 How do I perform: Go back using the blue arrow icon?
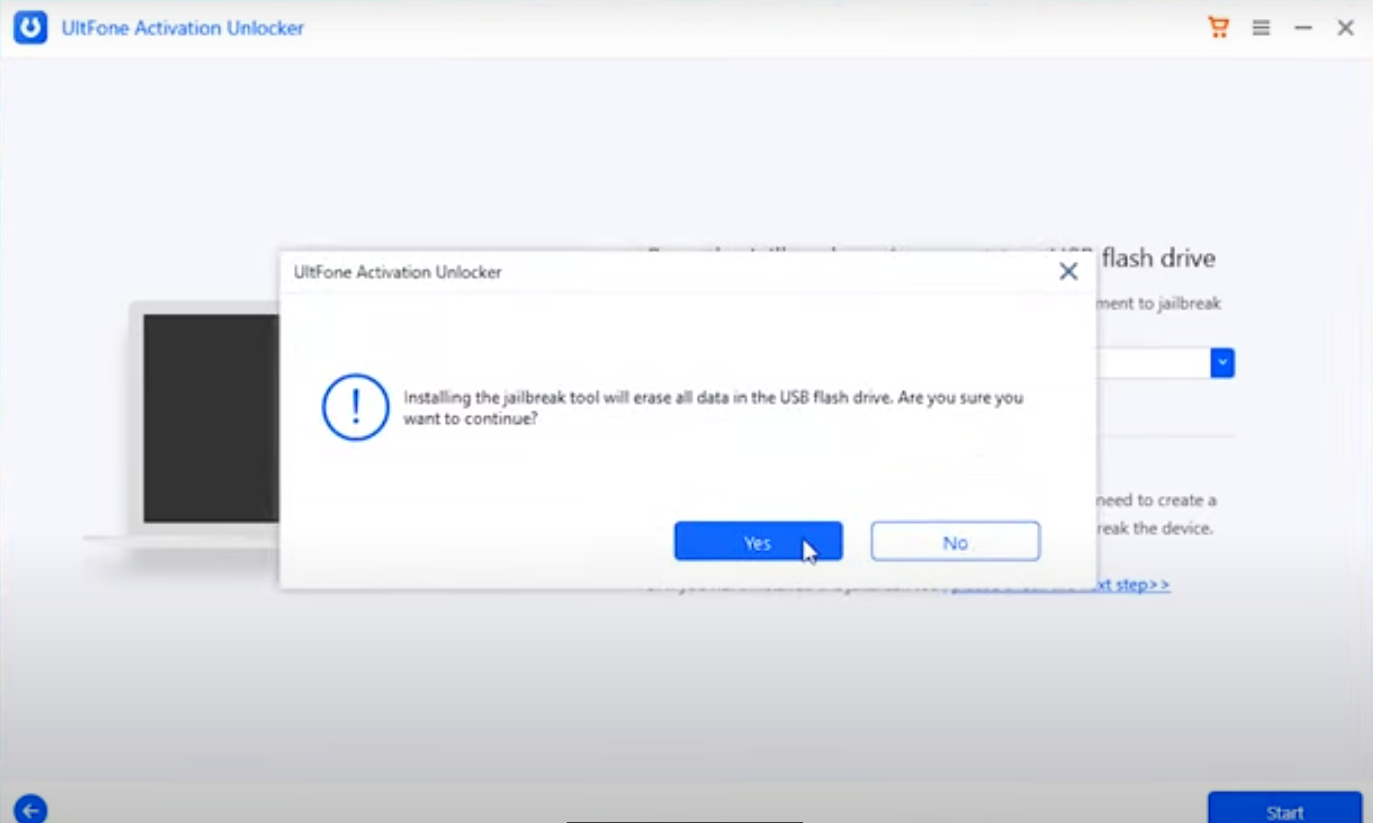pos(31,808)
